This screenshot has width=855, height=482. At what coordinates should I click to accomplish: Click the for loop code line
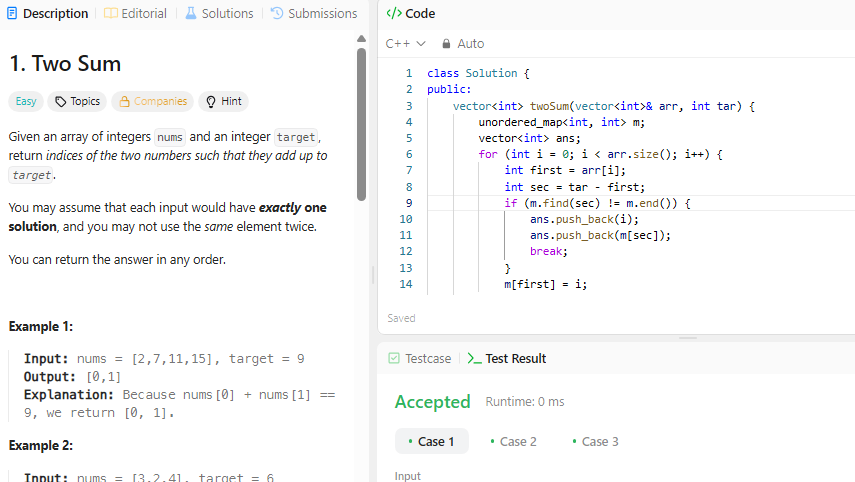click(x=600, y=154)
